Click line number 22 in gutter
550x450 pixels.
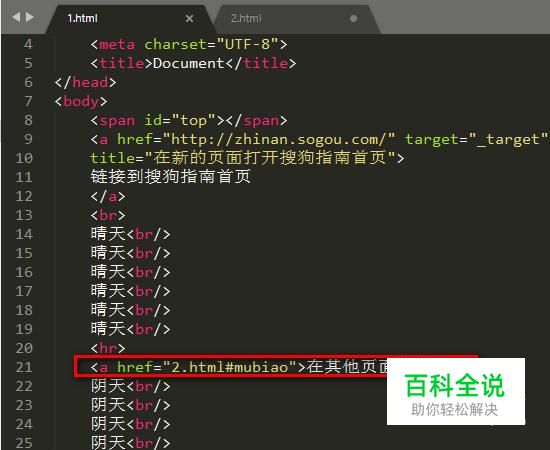pyautogui.click(x=24, y=386)
